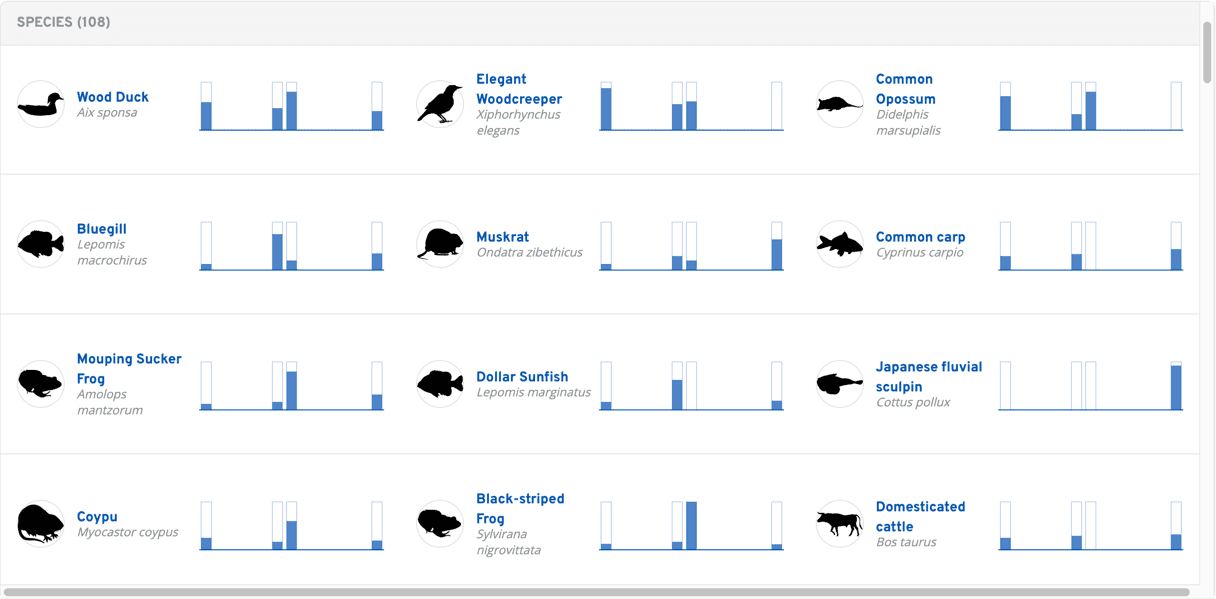This screenshot has width=1216, height=599.
Task: Open the Domesticated cattle species link
Action: click(920, 515)
